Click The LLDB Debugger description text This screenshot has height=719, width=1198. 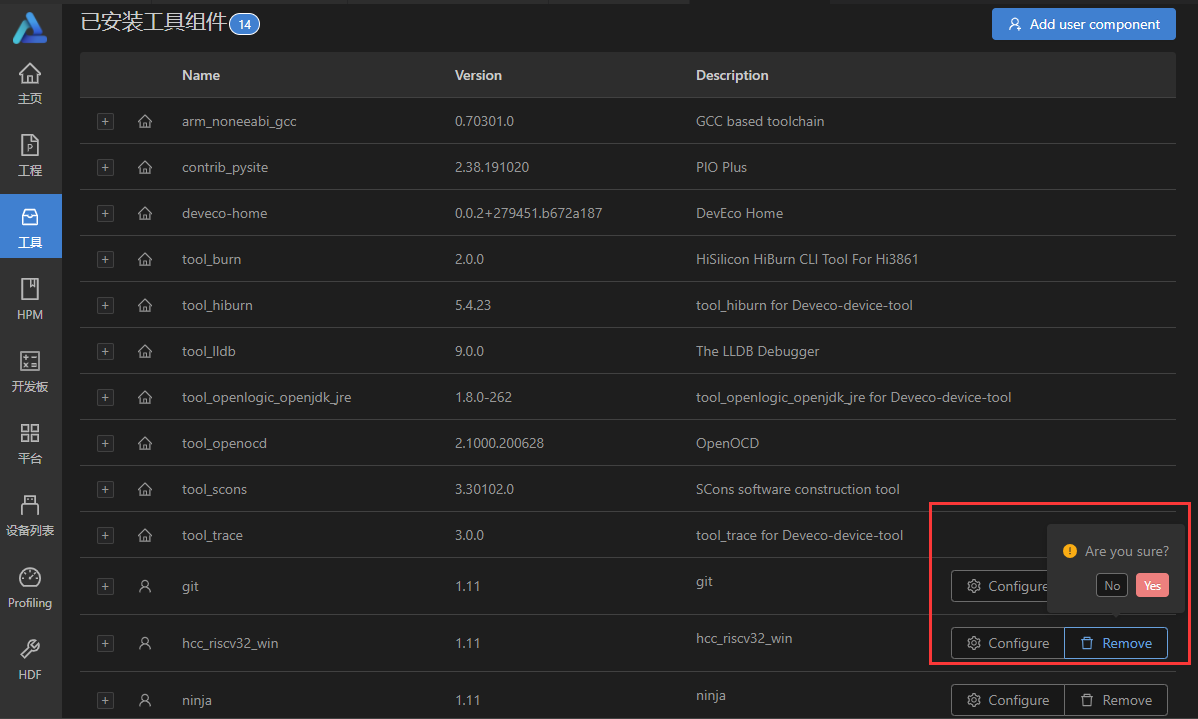click(x=757, y=351)
